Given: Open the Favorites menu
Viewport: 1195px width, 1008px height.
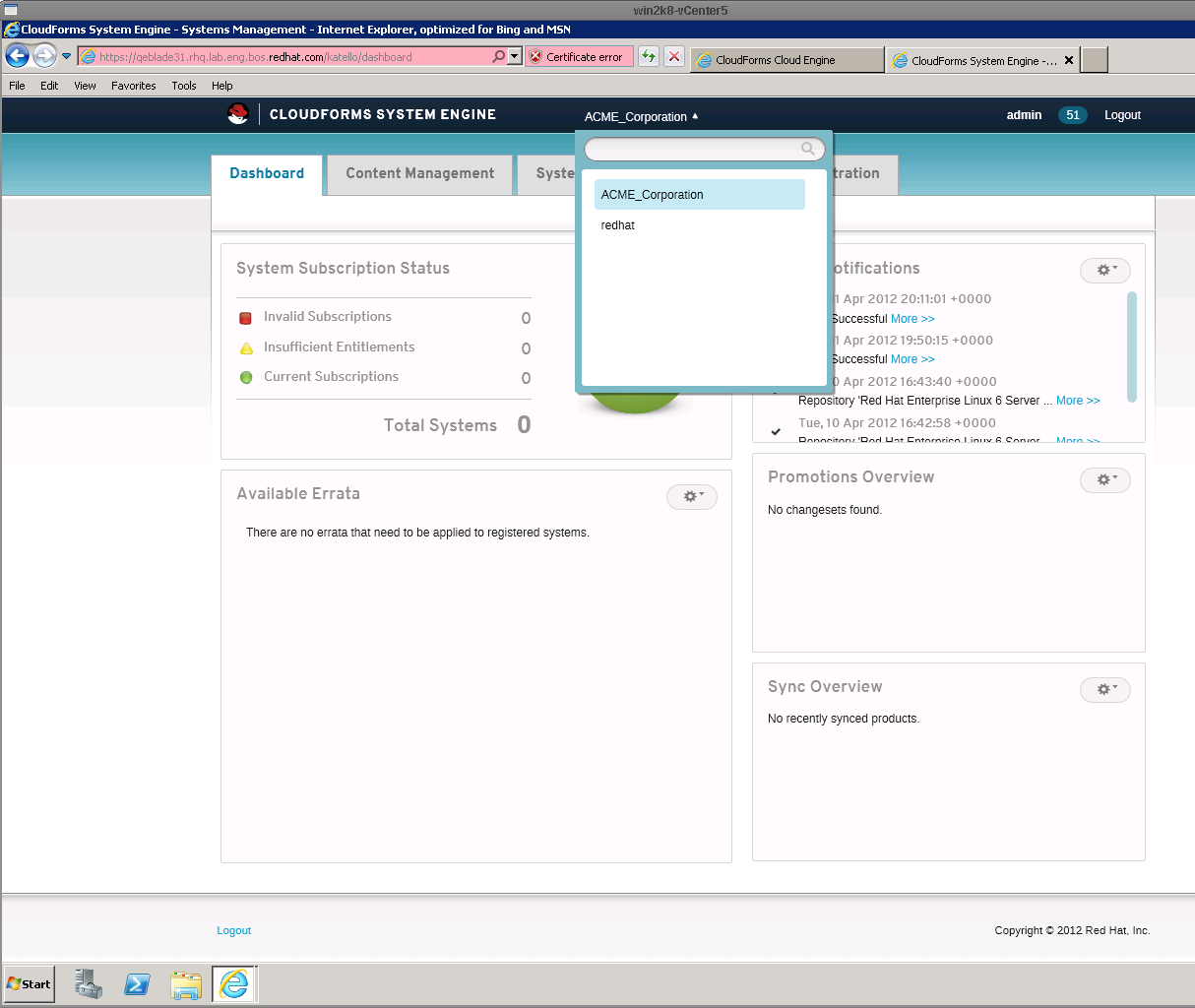Looking at the screenshot, I should tap(133, 86).
